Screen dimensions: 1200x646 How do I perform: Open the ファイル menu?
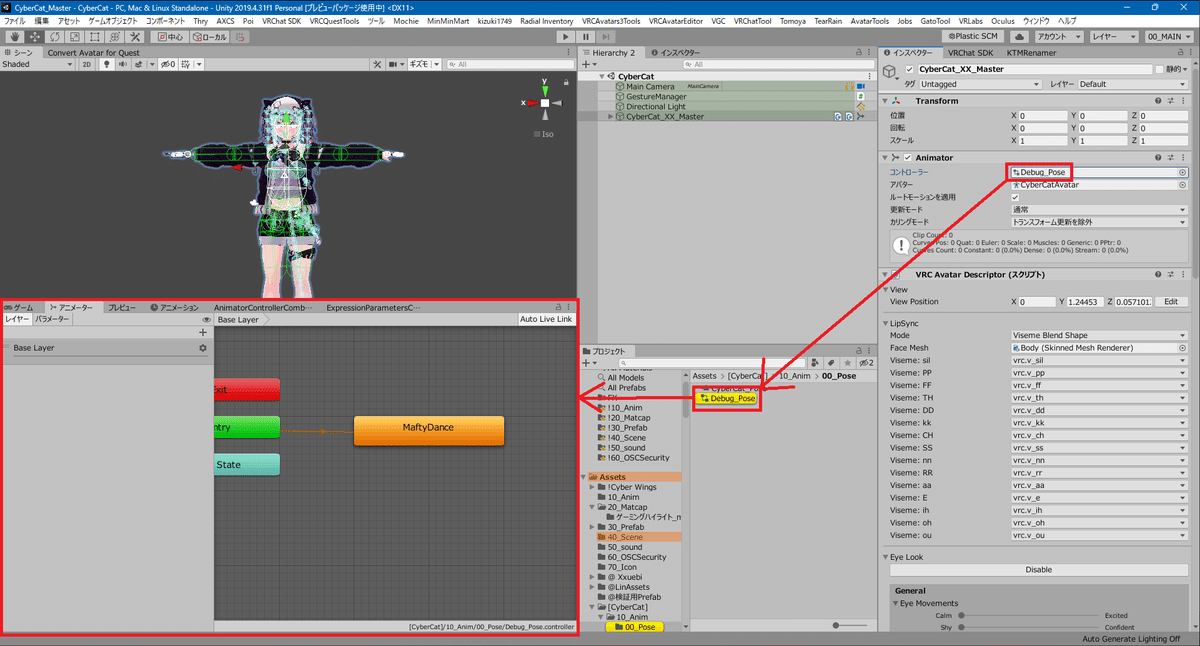point(15,20)
